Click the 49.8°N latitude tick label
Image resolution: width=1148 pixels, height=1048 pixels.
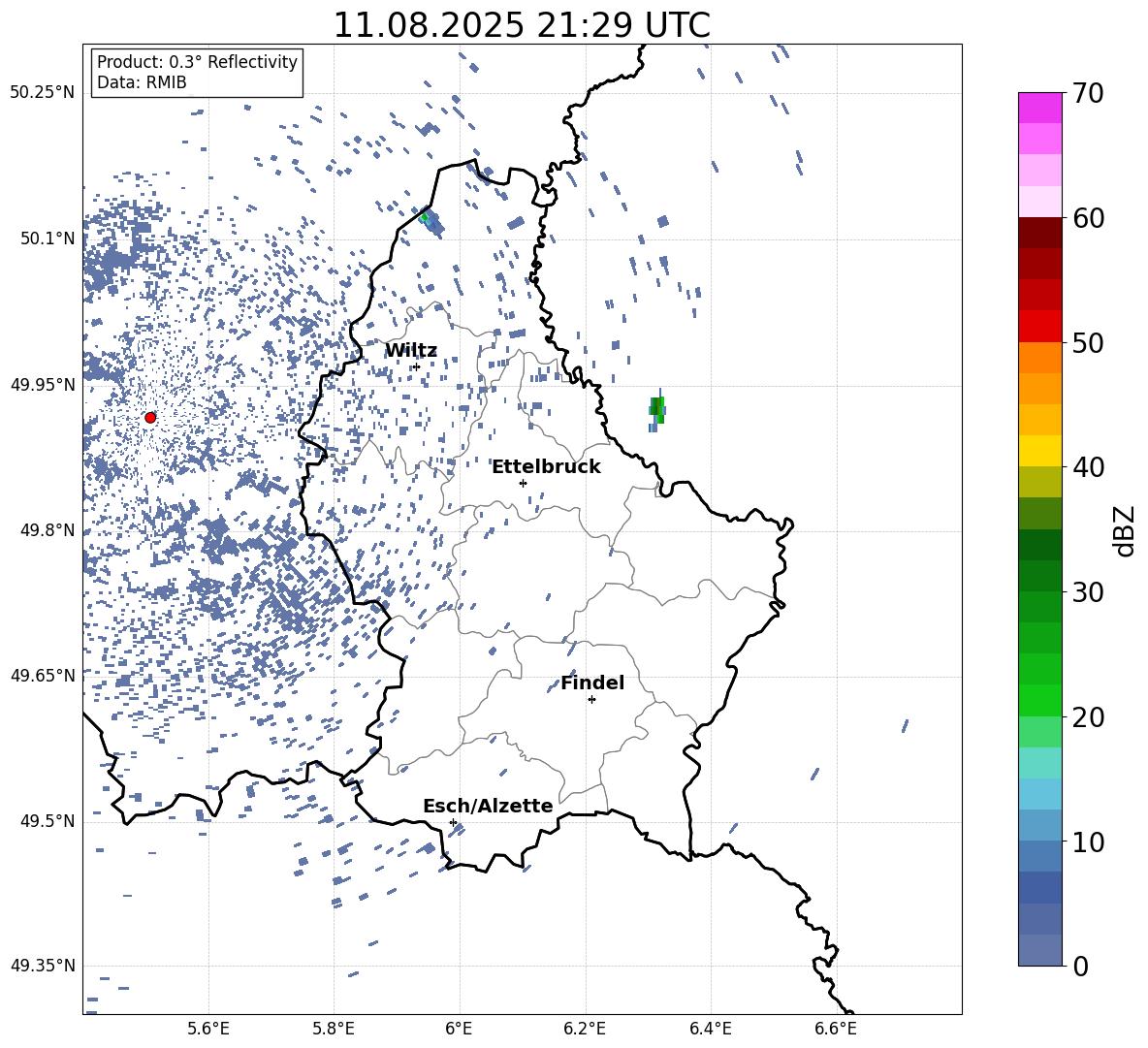coord(47,530)
